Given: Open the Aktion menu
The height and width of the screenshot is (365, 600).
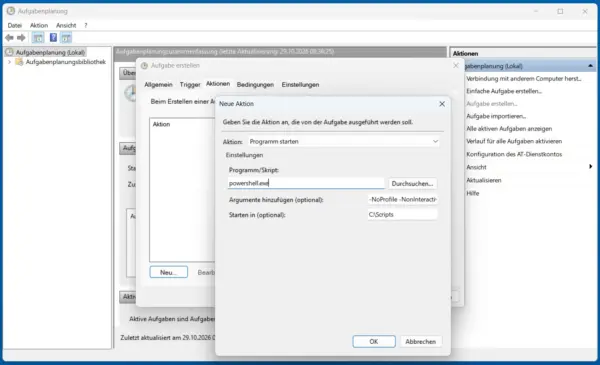Looking at the screenshot, I should tap(39, 25).
